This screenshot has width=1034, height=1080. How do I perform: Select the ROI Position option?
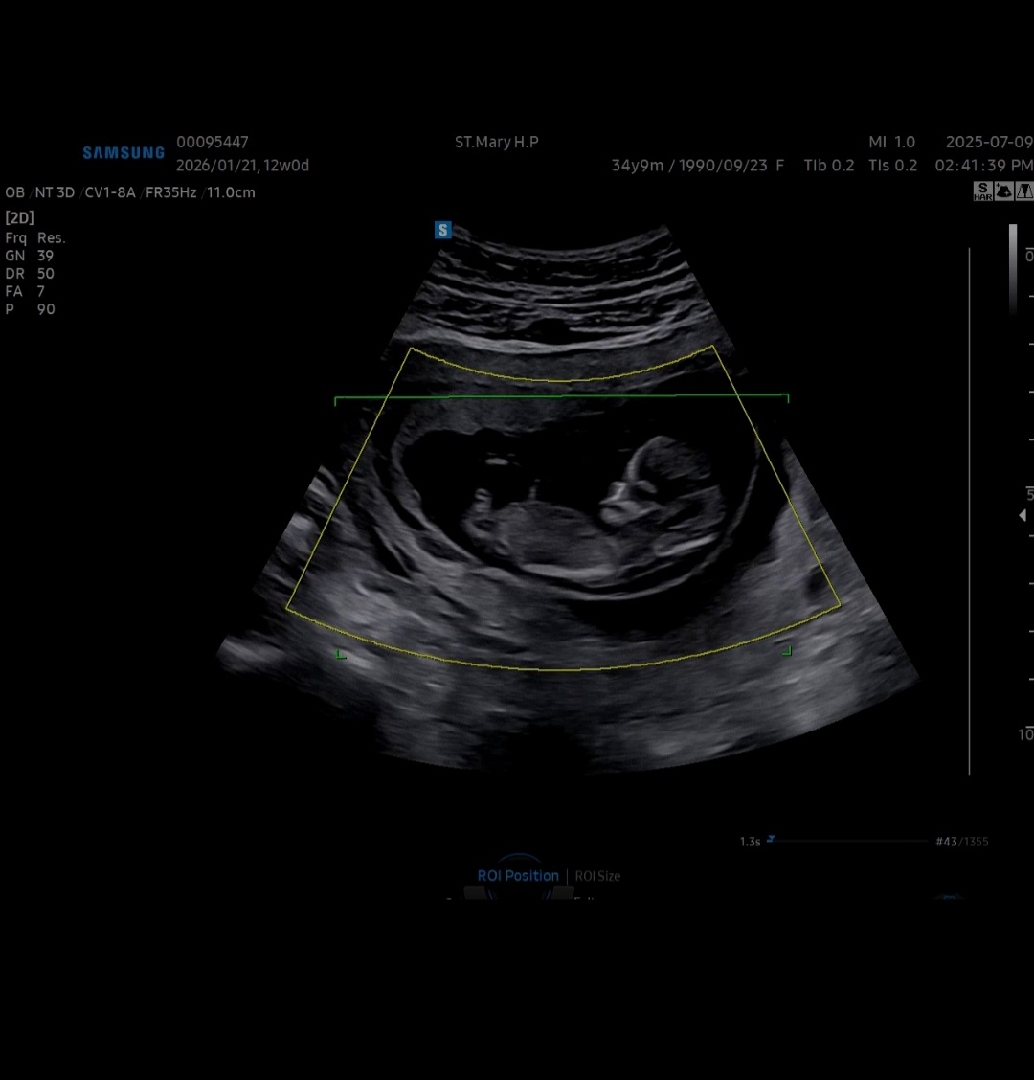point(518,876)
